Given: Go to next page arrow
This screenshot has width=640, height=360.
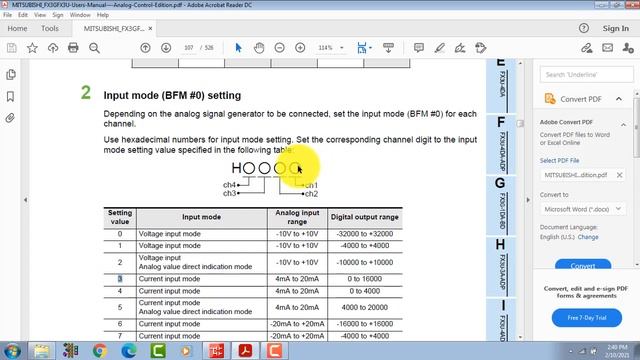Looking at the screenshot, I should [166, 48].
